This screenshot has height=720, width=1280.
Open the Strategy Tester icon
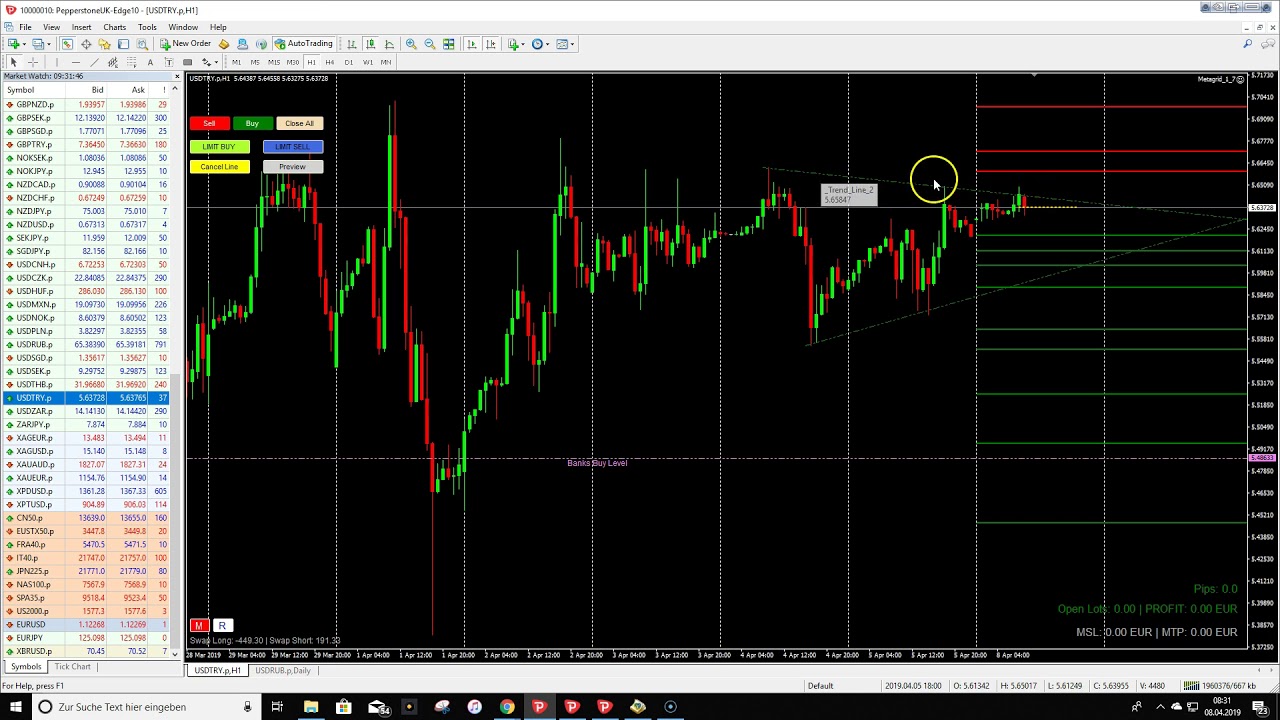coord(142,44)
